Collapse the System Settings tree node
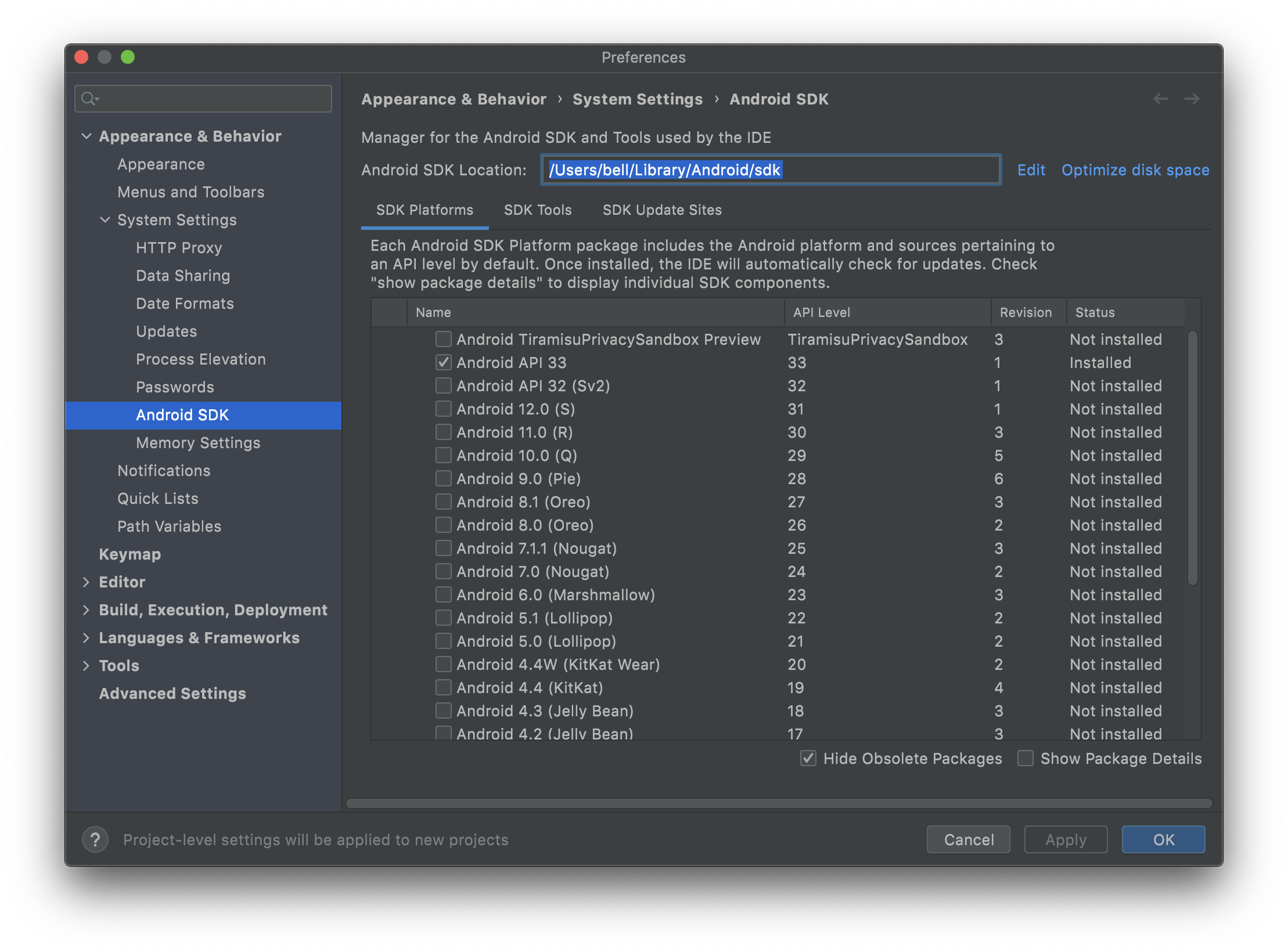 pos(105,220)
